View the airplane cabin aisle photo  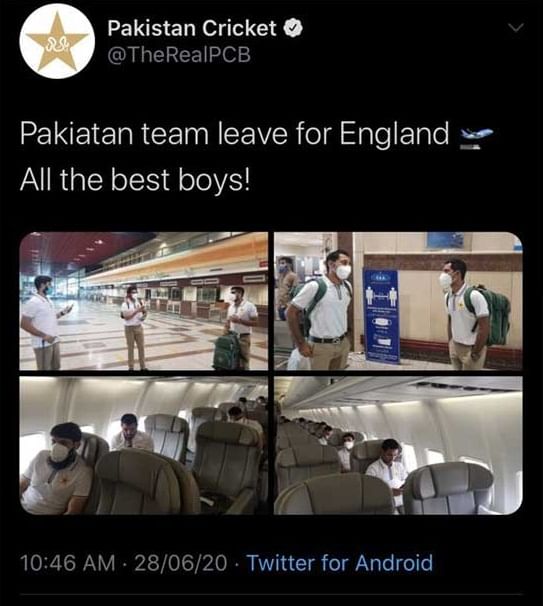click(398, 446)
